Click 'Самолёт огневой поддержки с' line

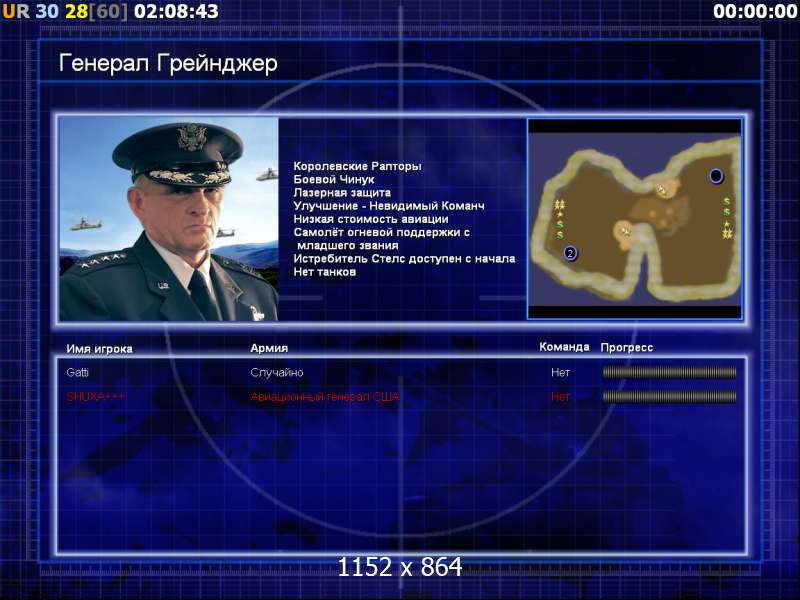pyautogui.click(x=382, y=233)
